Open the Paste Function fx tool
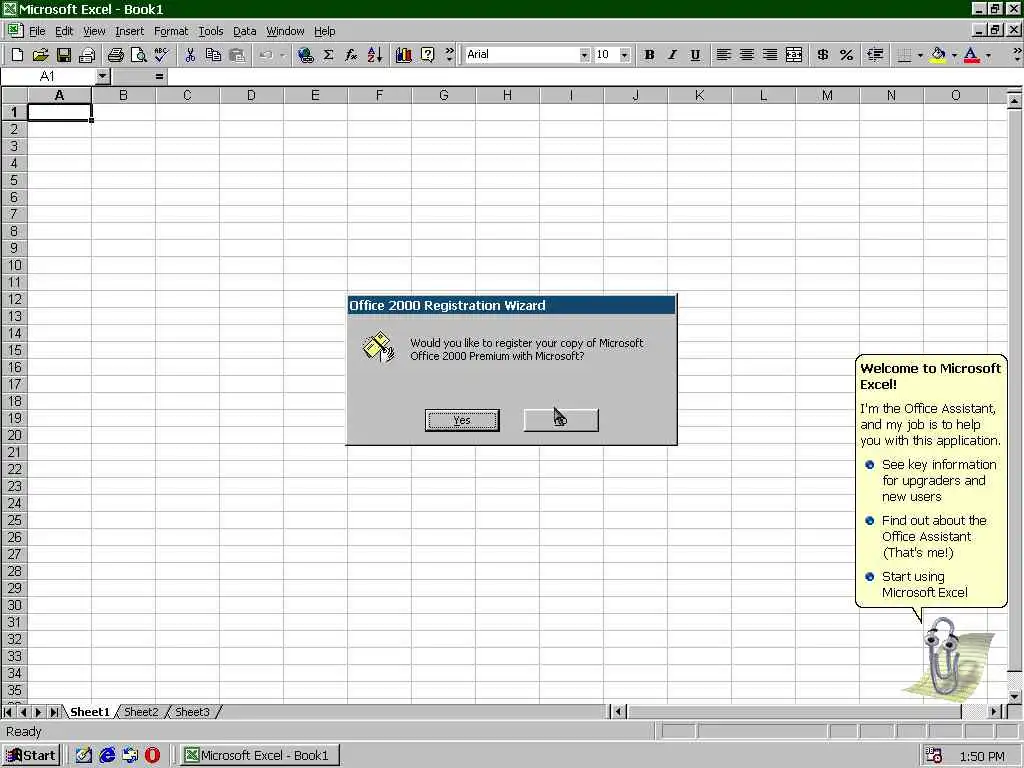 pos(351,56)
